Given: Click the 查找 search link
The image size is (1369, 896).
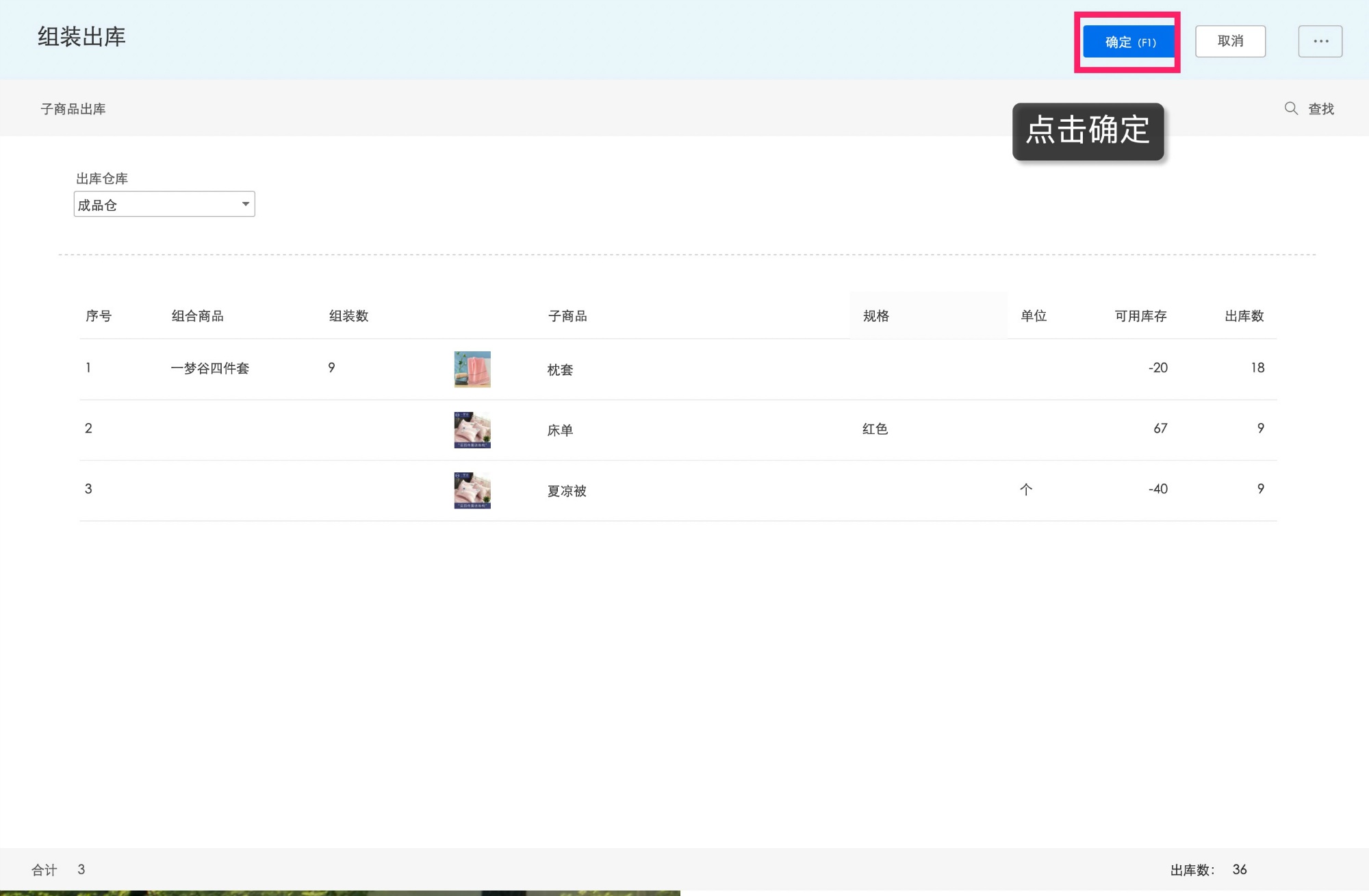Looking at the screenshot, I should 1320,109.
